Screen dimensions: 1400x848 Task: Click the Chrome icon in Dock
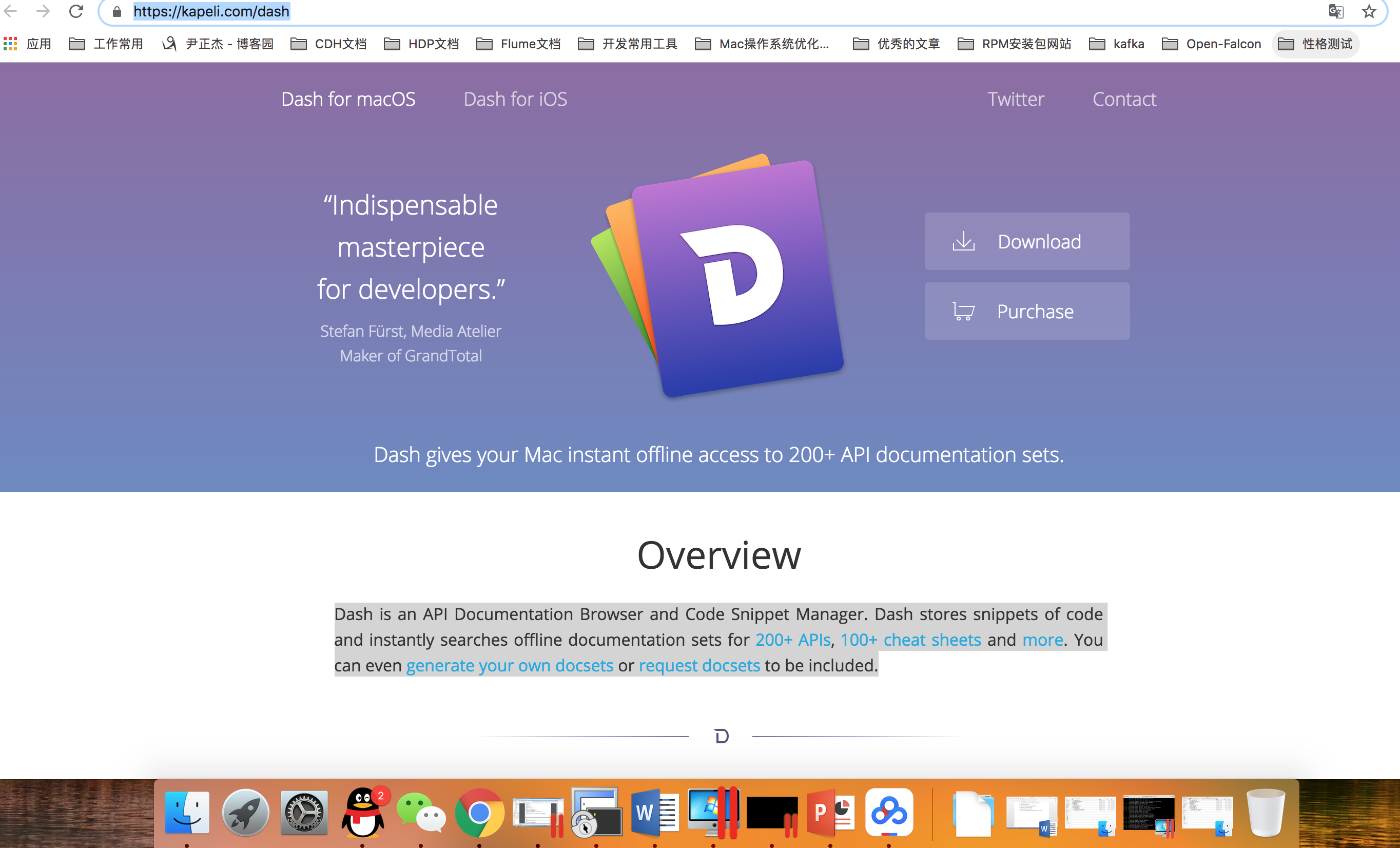coord(479,813)
